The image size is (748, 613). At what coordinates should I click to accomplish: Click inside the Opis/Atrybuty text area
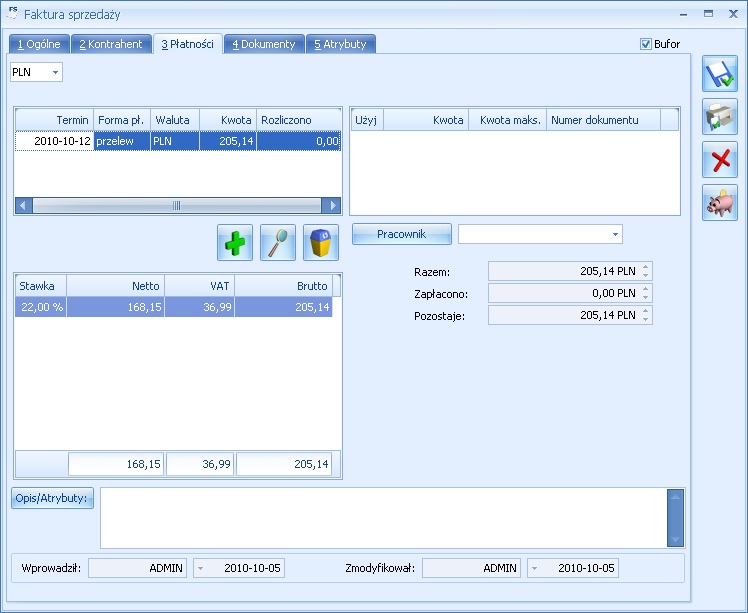[384, 518]
